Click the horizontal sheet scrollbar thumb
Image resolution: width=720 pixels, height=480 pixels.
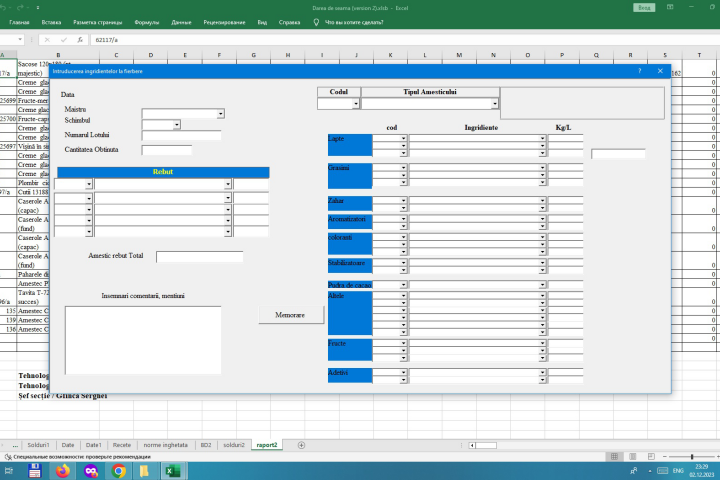pyautogui.click(x=486, y=445)
